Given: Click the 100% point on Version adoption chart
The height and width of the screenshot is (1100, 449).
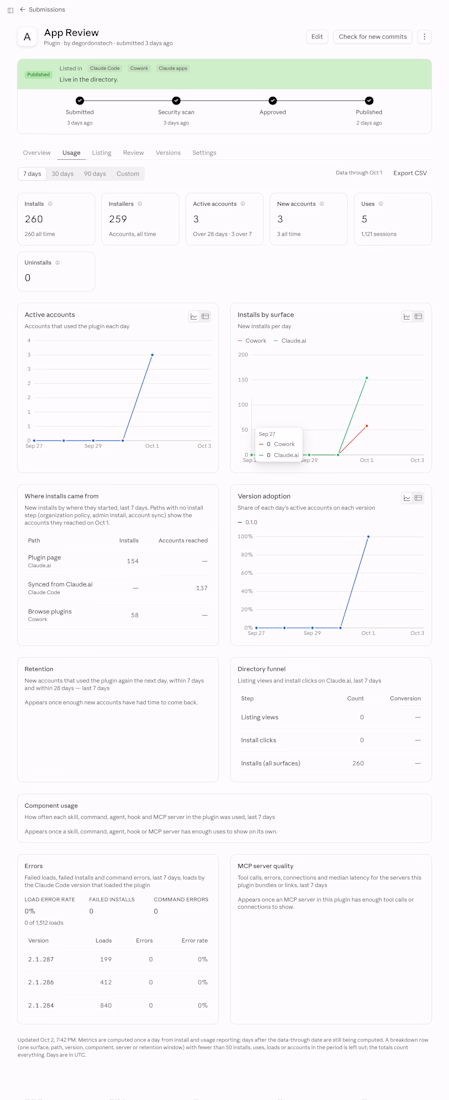Looking at the screenshot, I should pos(368,537).
